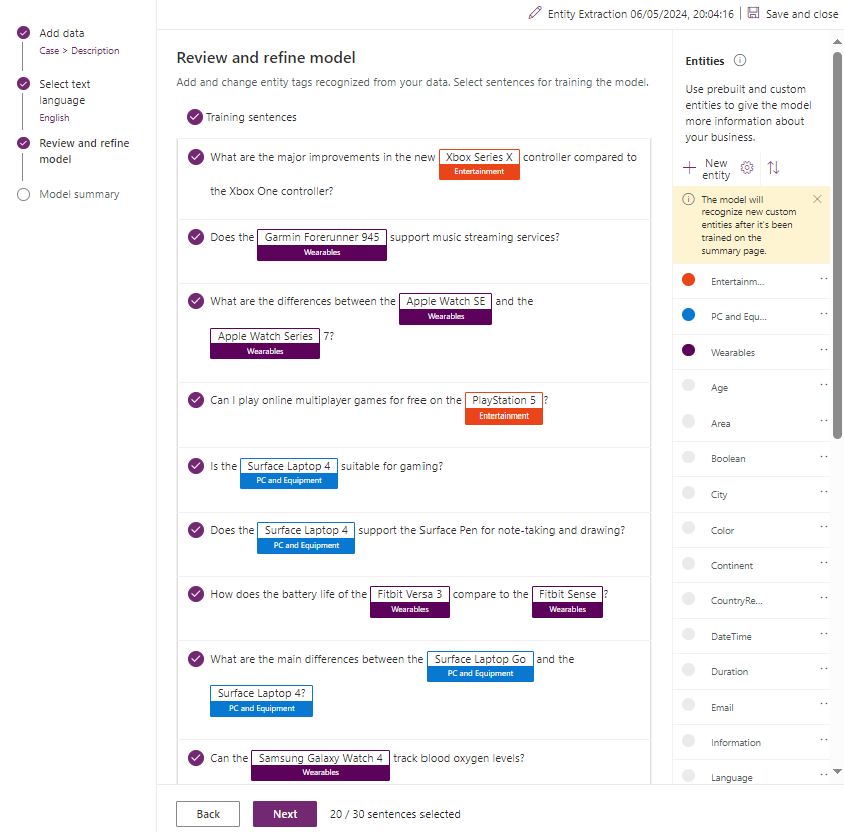Screen dimensions: 844x832
Task: Open the Review and refine model step
Action: click(x=84, y=151)
